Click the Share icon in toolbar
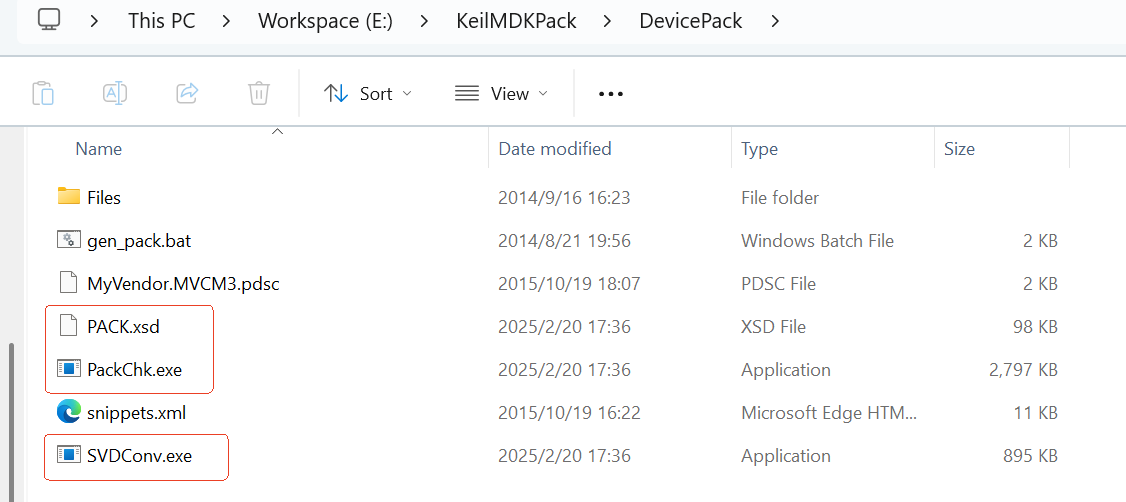This screenshot has width=1126, height=502. (x=187, y=93)
